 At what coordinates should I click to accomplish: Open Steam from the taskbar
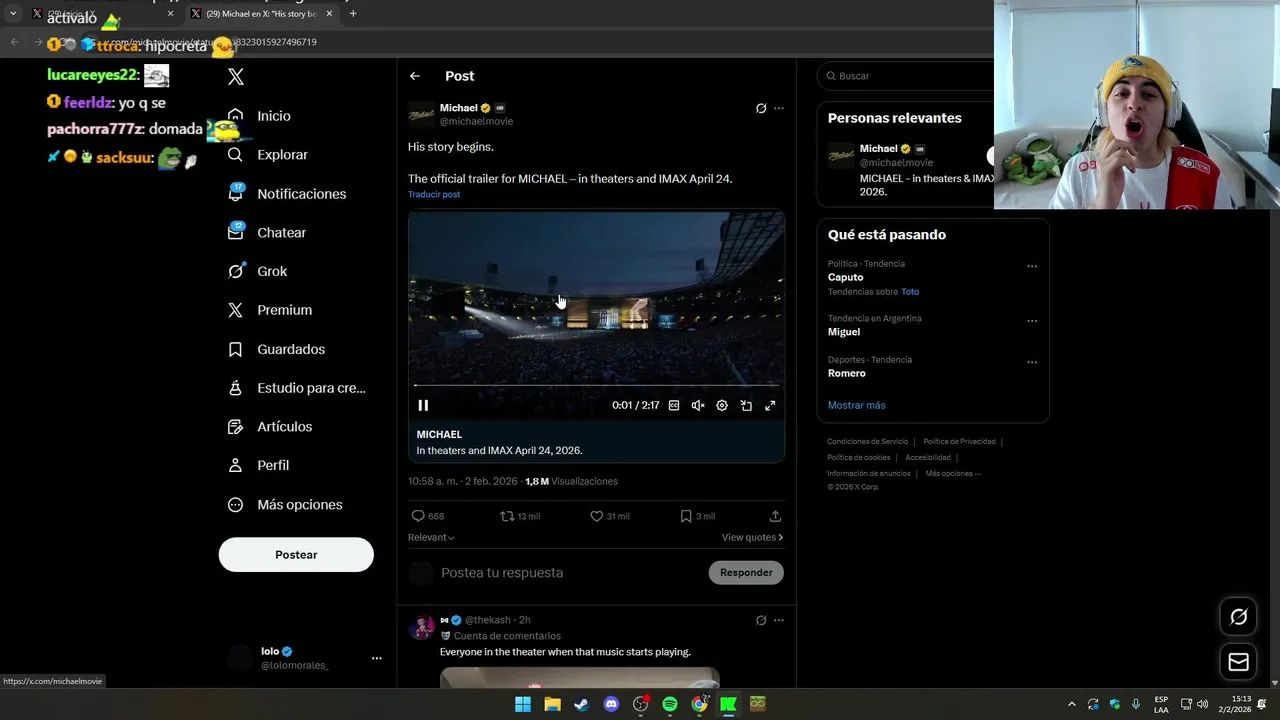pos(581,704)
